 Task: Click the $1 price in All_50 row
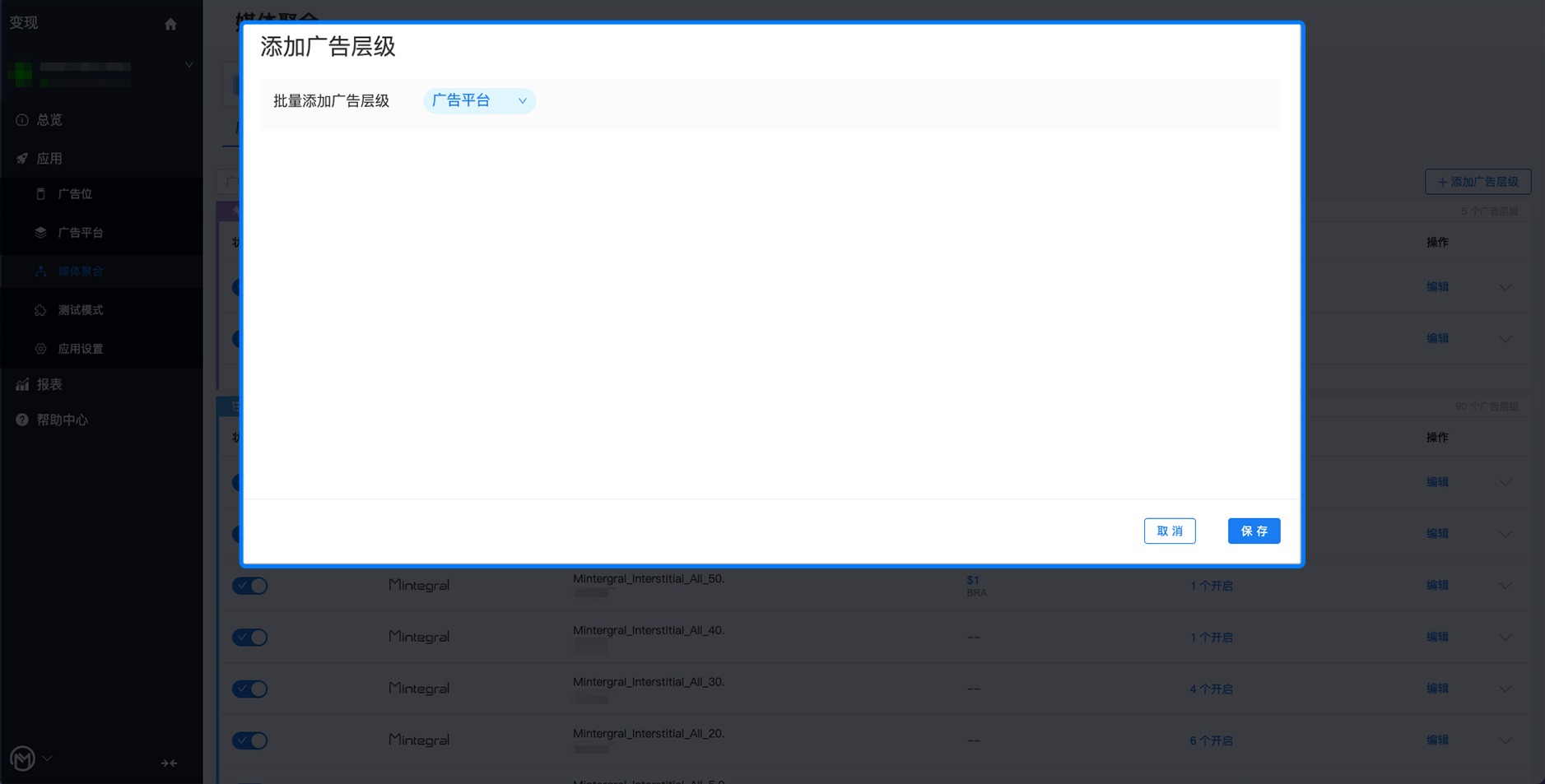click(x=973, y=580)
